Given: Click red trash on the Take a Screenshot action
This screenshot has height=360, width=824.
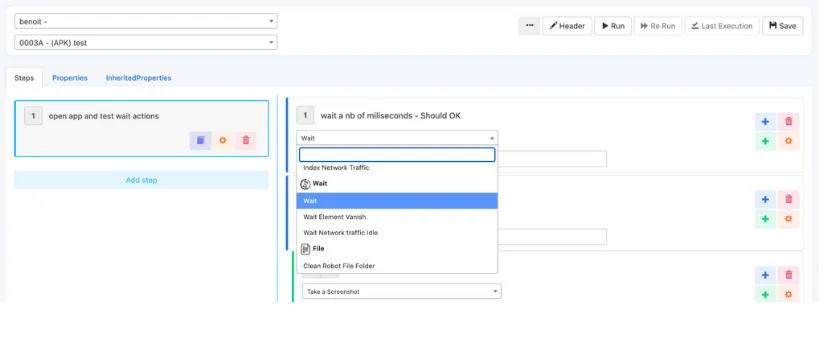Looking at the screenshot, I should point(788,275).
